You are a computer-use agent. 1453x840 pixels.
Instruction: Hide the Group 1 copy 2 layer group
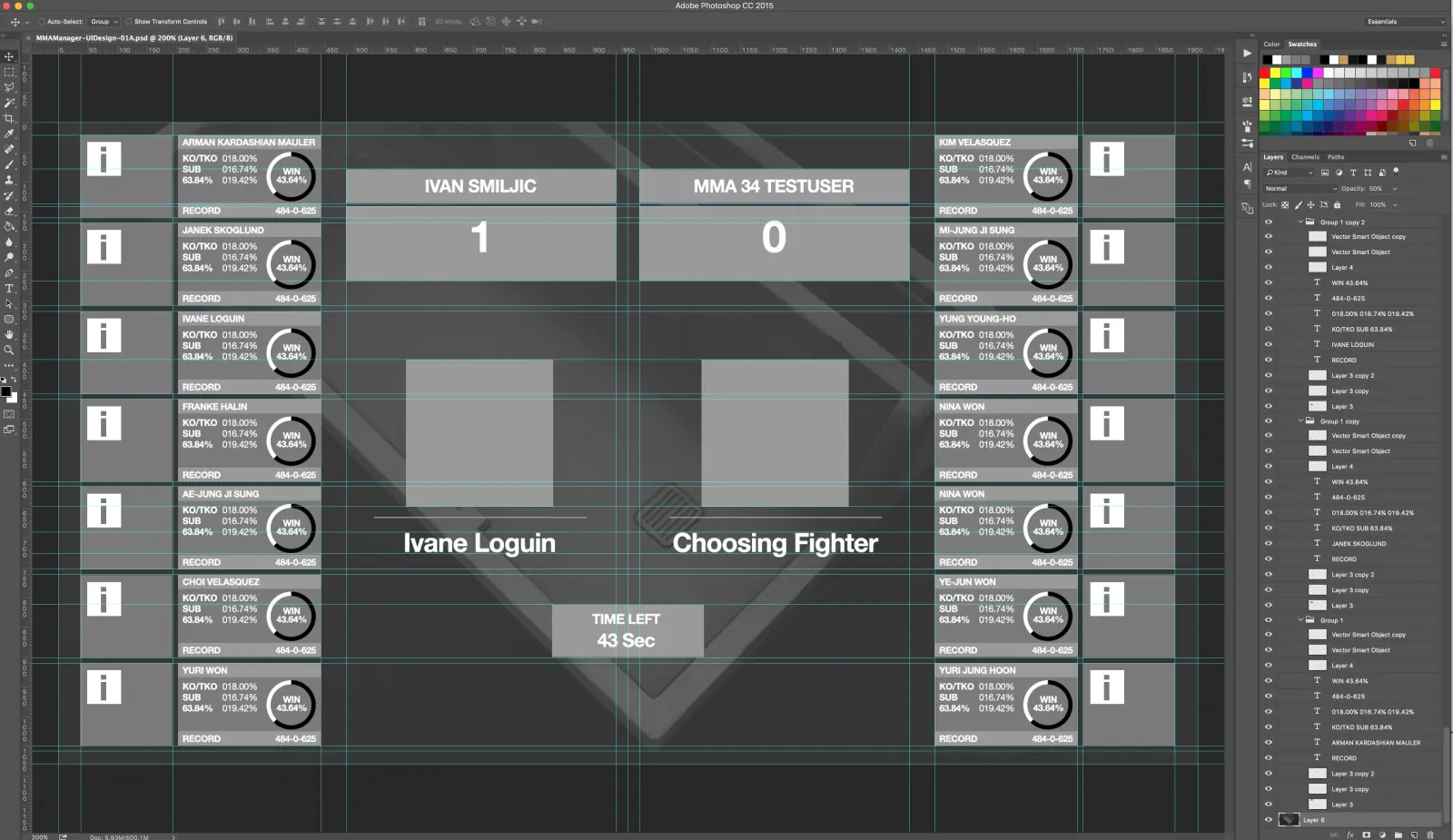pos(1269,222)
